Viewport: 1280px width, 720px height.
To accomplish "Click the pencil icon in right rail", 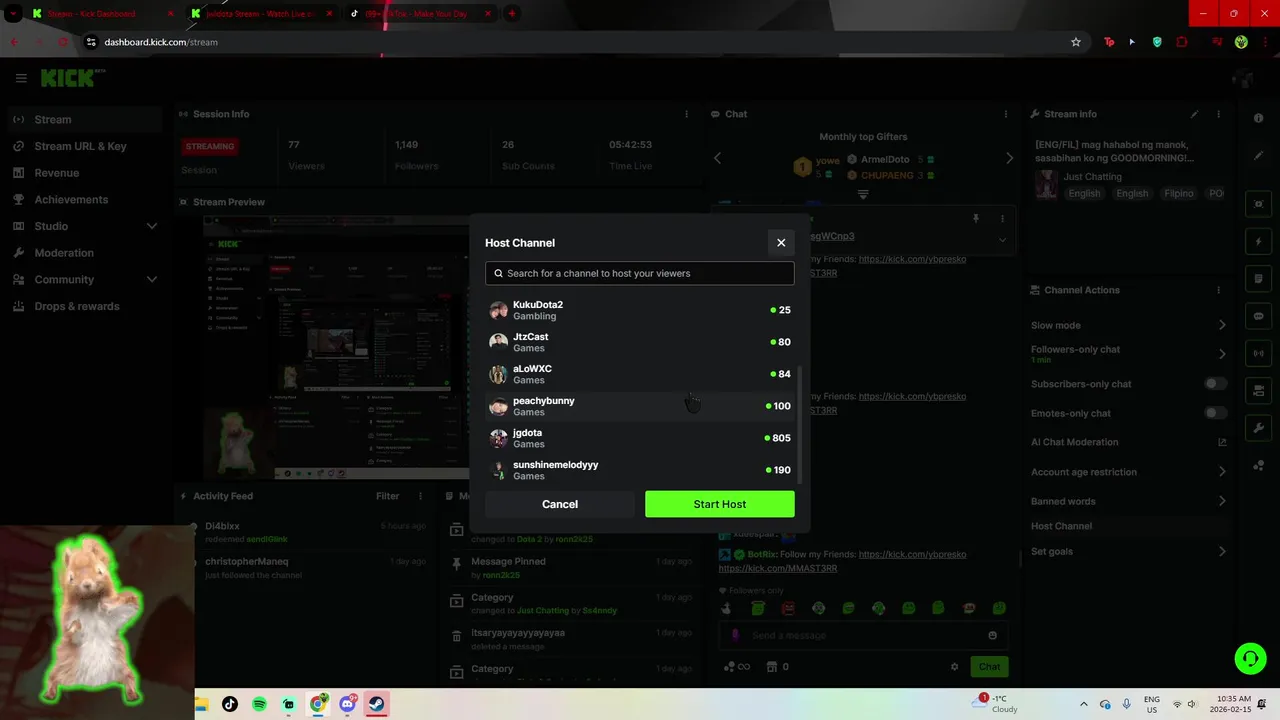I will 1258,156.
